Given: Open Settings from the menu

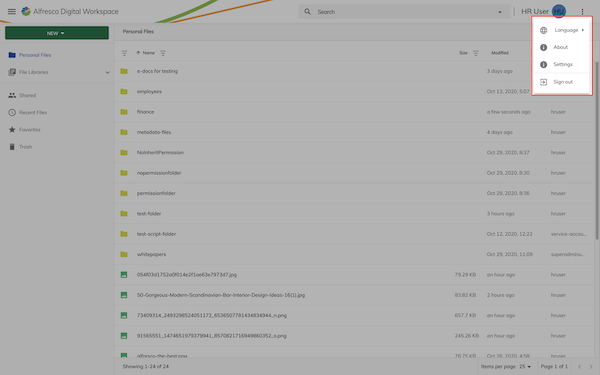Looking at the screenshot, I should pyautogui.click(x=561, y=64).
